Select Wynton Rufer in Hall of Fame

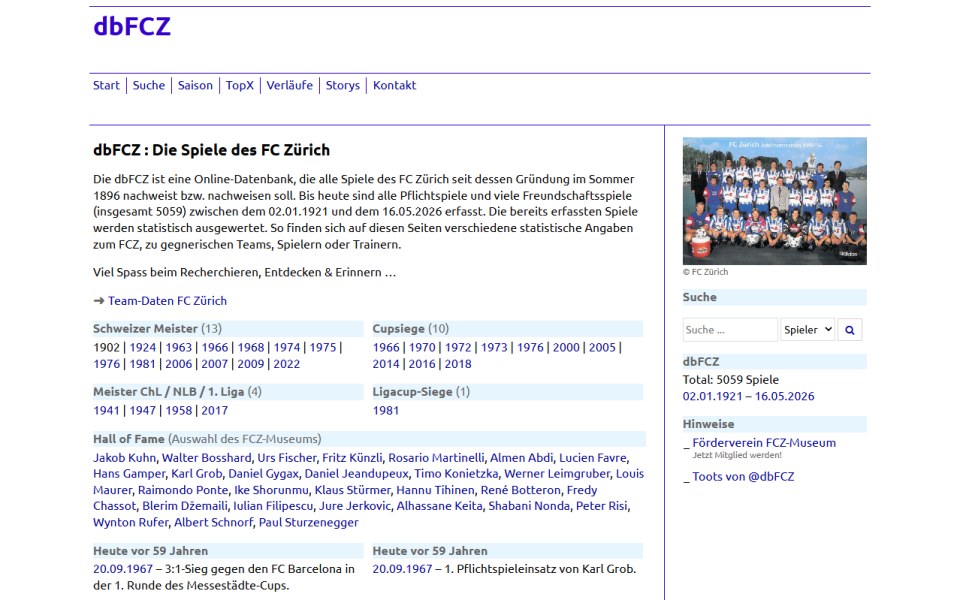pos(130,522)
